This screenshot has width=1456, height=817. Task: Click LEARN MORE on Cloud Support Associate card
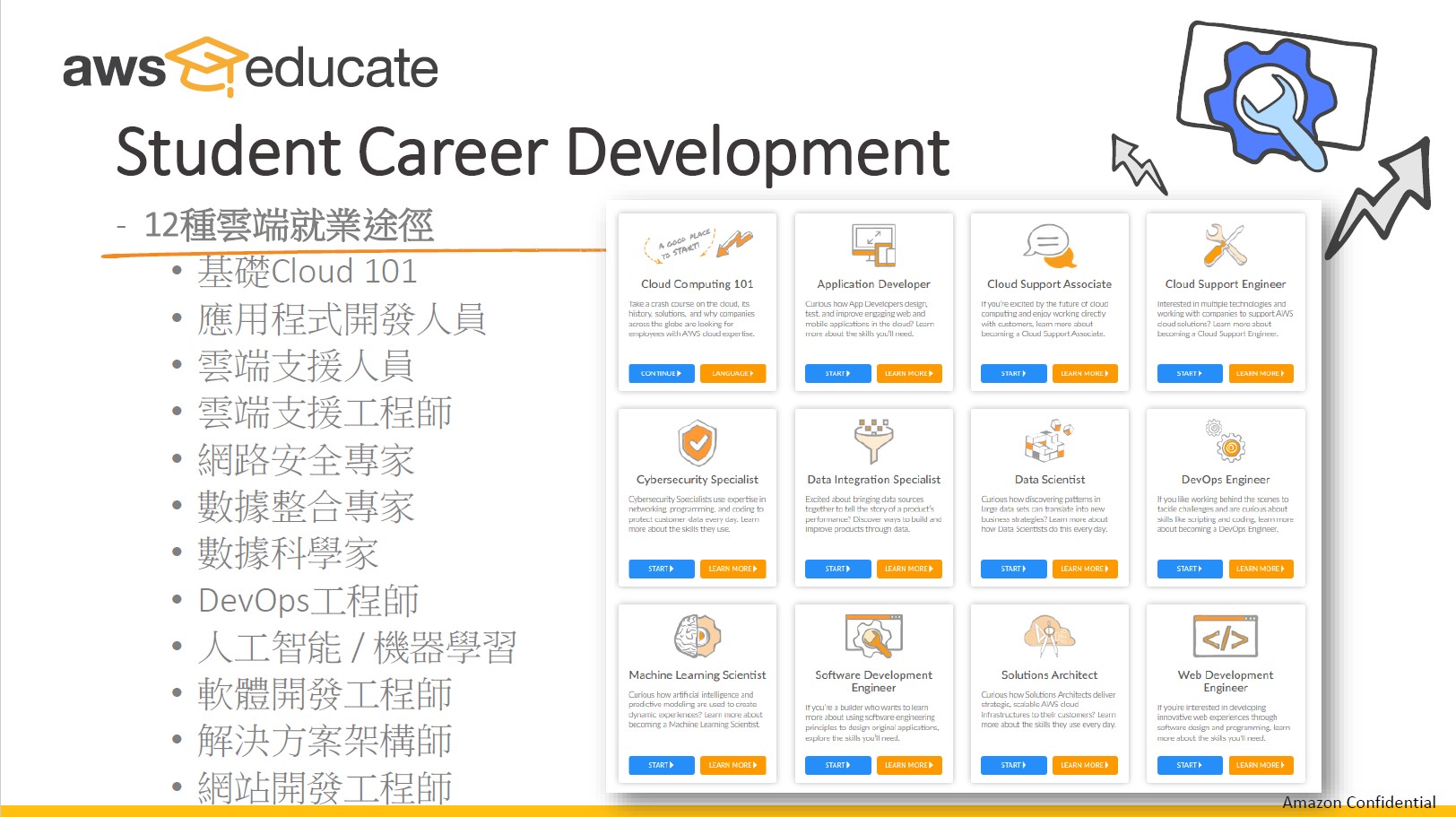(x=1084, y=373)
